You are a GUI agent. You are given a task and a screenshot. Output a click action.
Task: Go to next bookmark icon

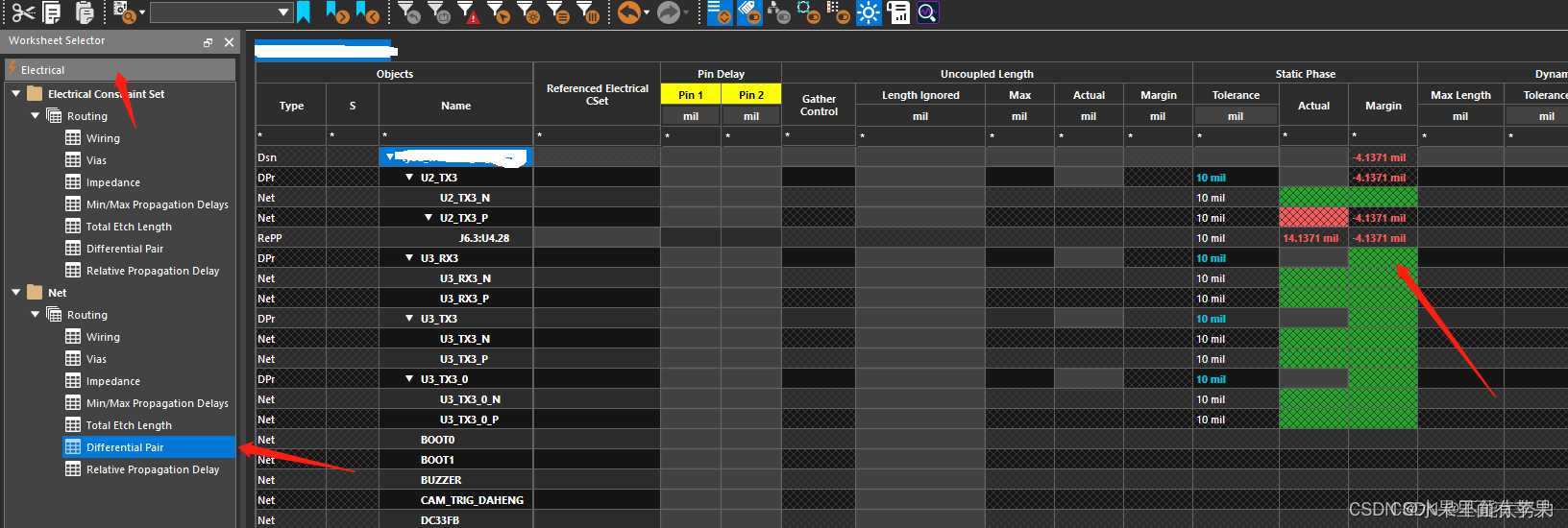[336, 12]
